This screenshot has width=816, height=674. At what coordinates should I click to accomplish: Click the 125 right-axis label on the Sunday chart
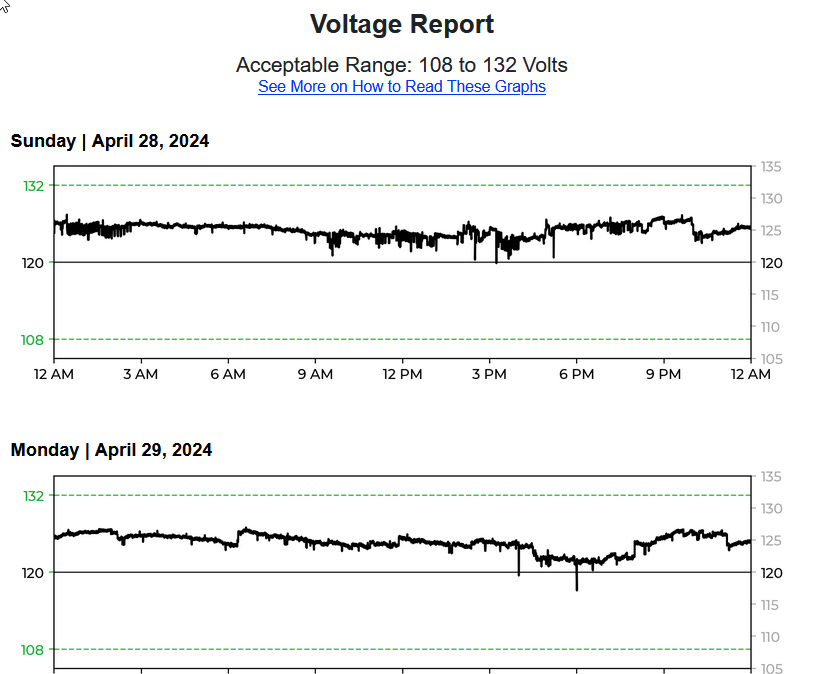(771, 231)
